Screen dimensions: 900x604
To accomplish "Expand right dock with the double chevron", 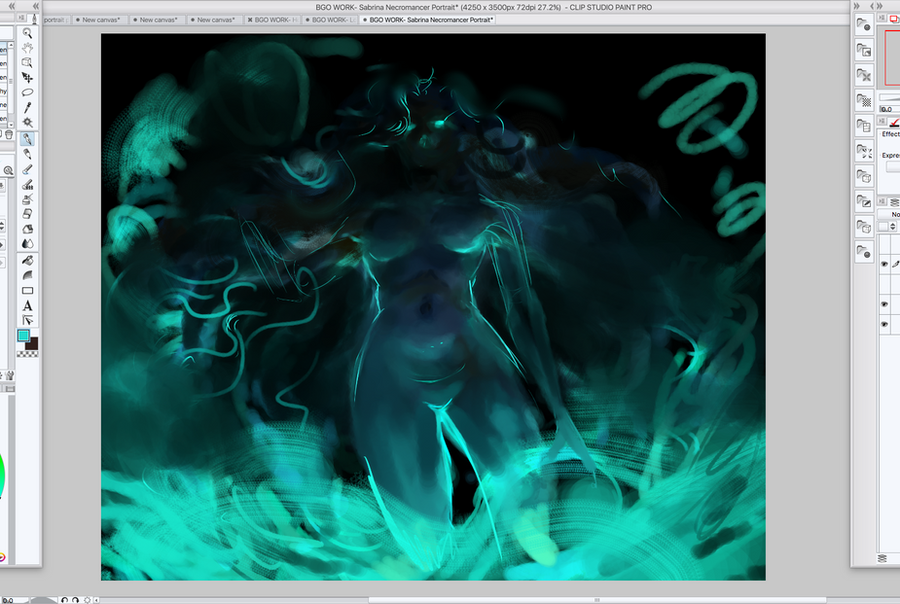I will point(856,6).
